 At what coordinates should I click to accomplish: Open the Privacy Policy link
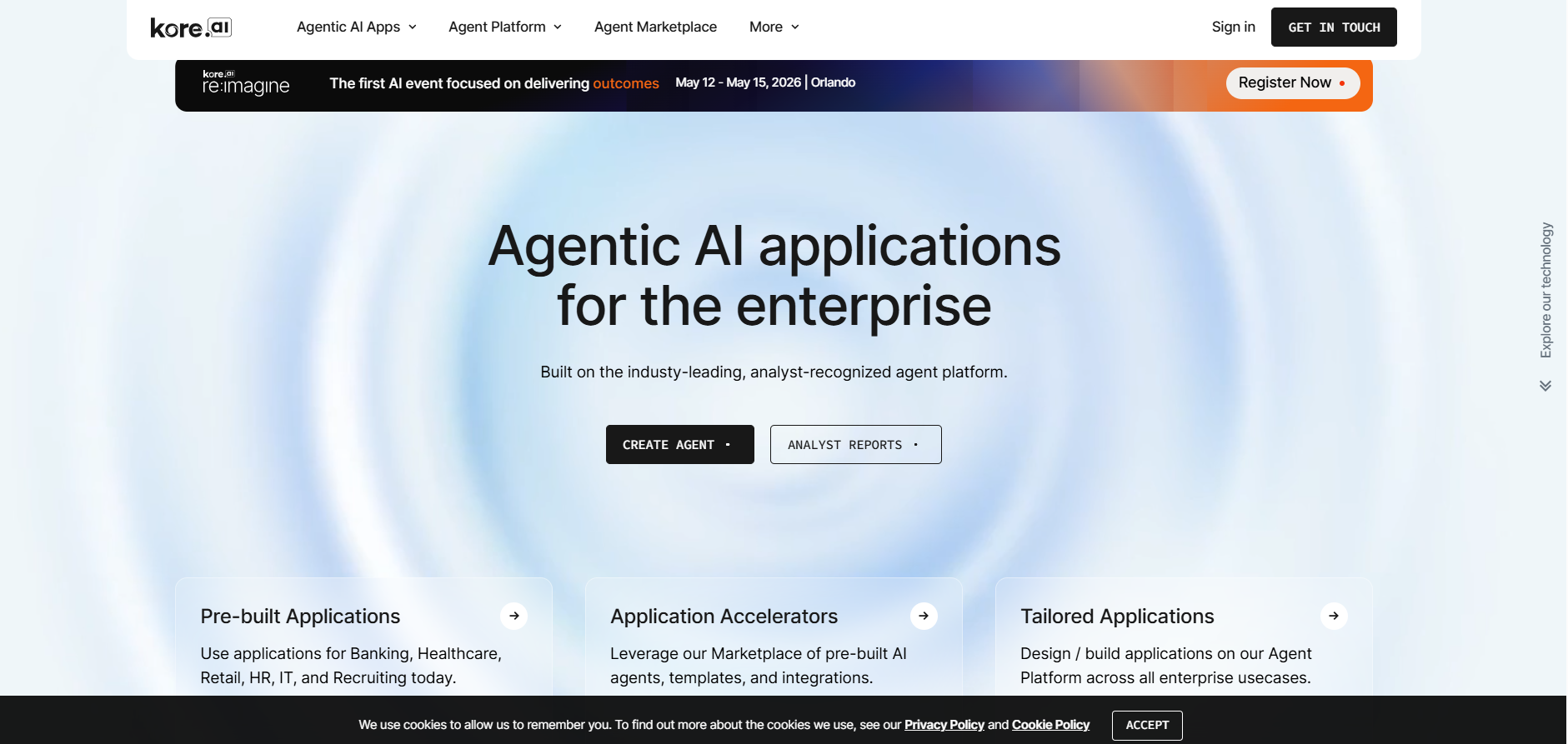[944, 725]
